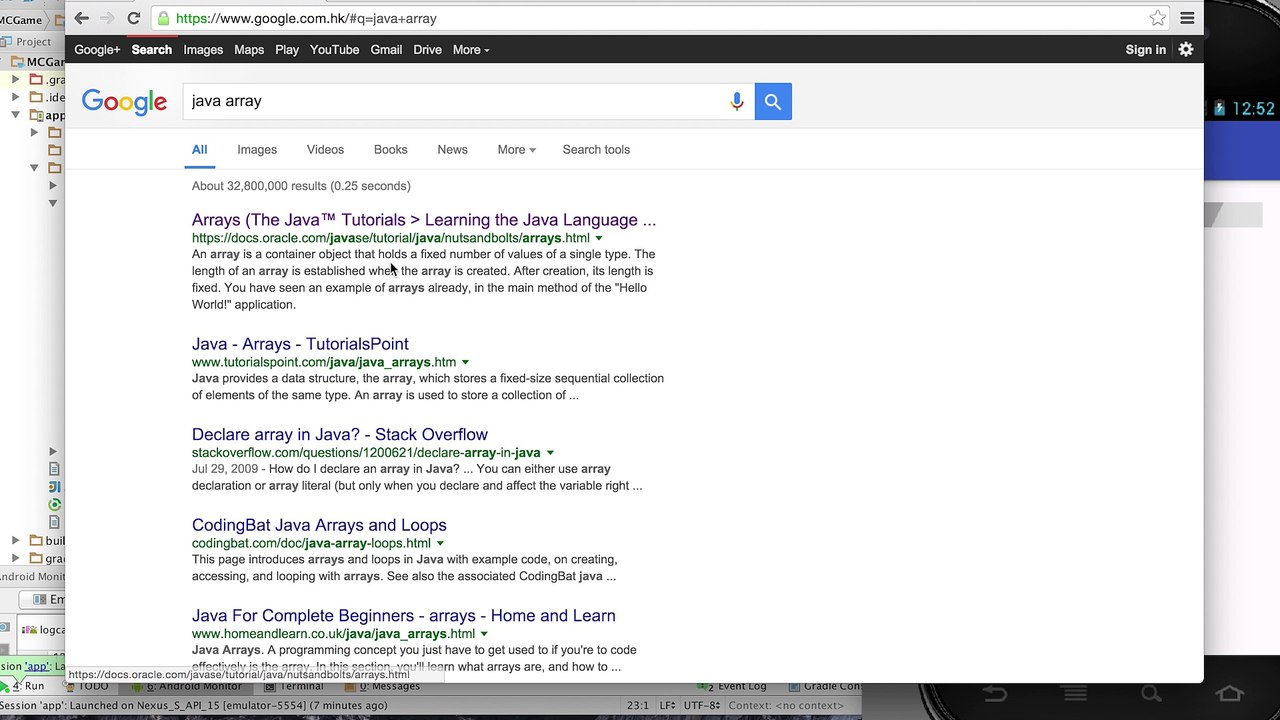Open the Run tool window in Android Studio
The height and width of the screenshot is (720, 1280).
27,686
